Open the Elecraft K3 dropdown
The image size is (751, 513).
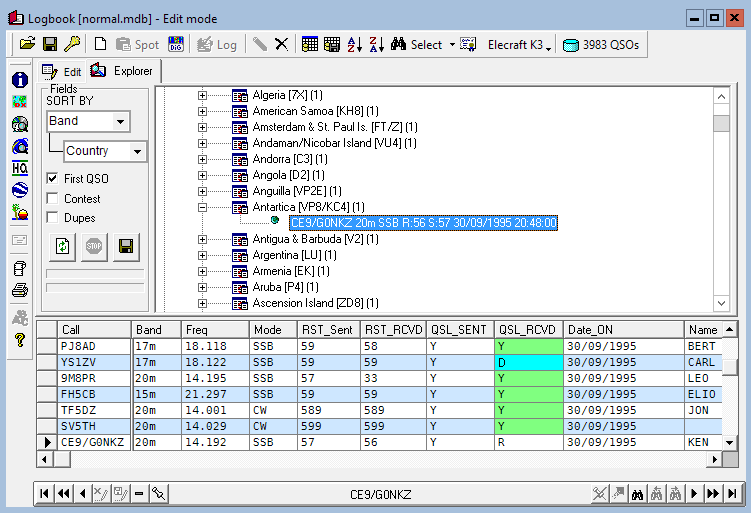pos(548,48)
